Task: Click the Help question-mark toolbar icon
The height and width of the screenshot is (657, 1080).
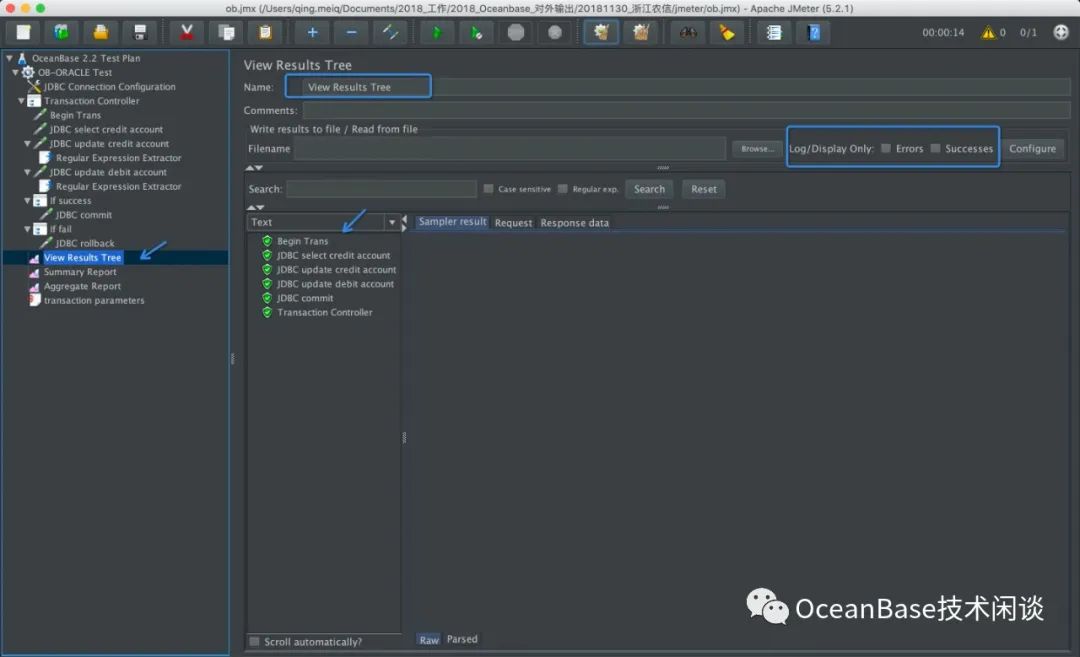Action: click(814, 32)
